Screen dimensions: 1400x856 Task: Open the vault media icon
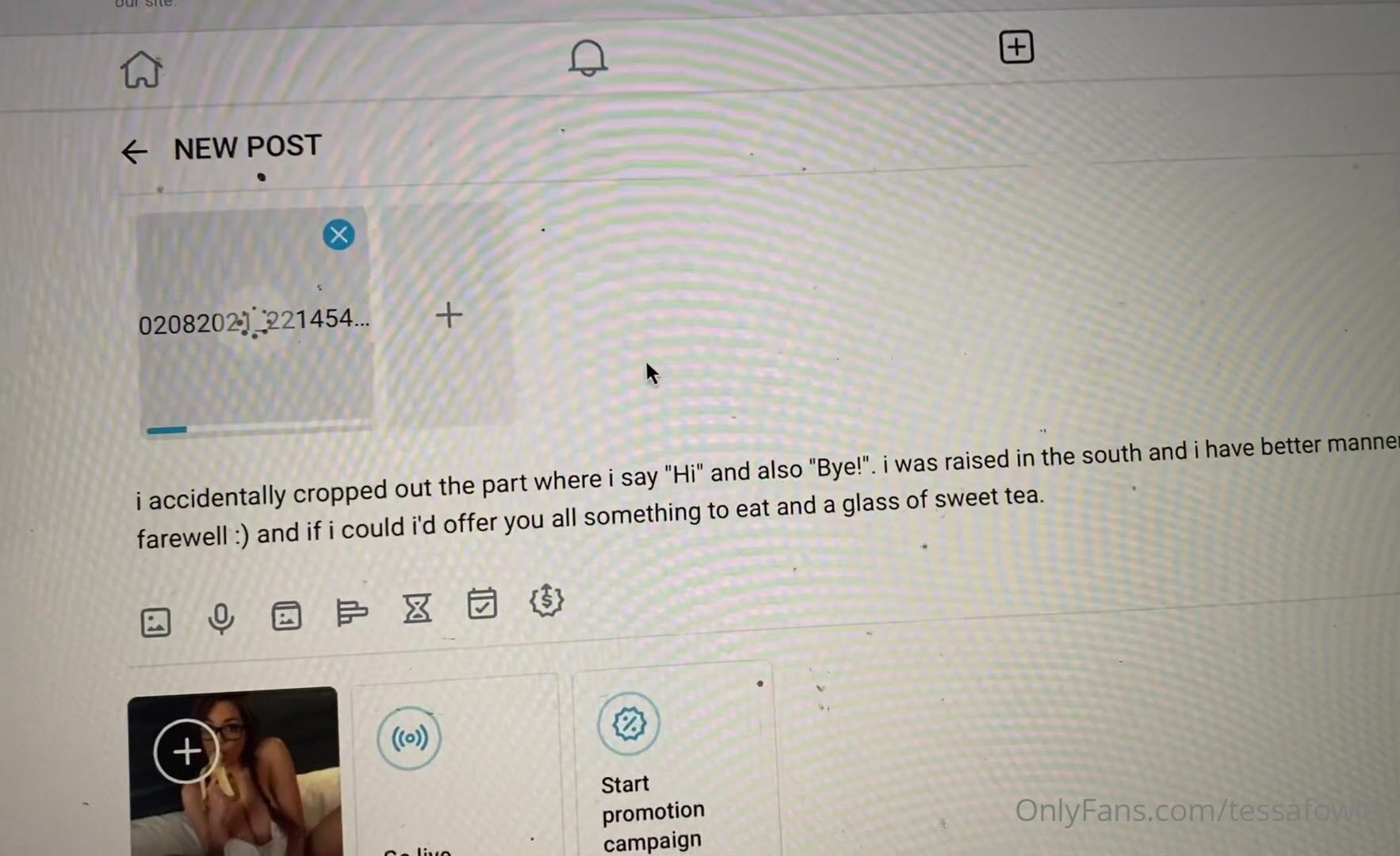[286, 615]
